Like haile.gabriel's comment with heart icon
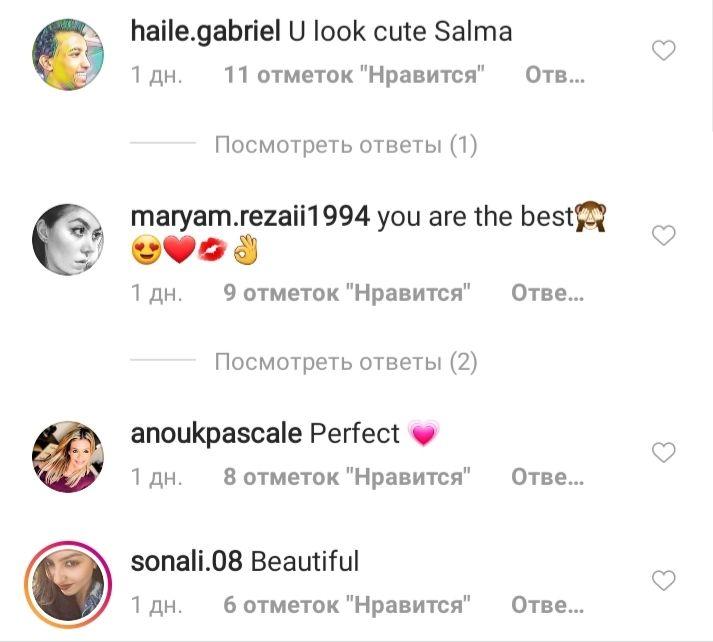The height and width of the screenshot is (642, 713). (x=663, y=50)
